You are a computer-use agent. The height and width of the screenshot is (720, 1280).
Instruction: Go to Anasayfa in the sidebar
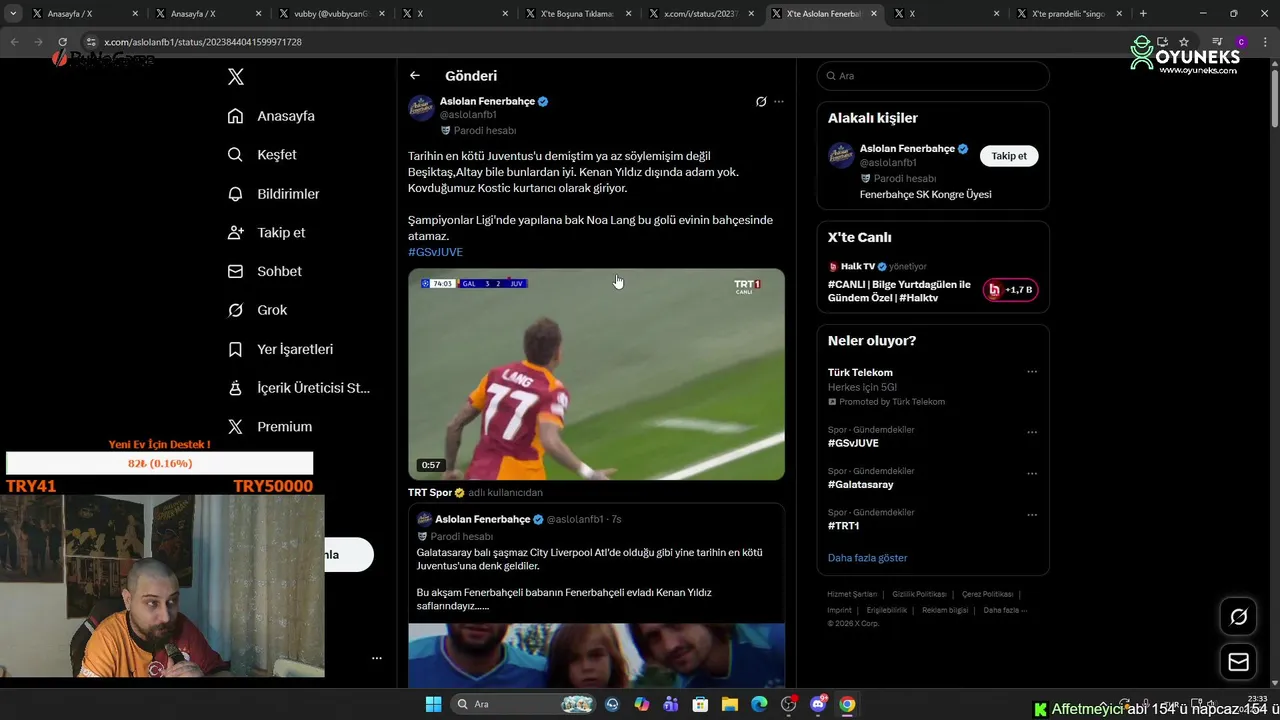271,116
